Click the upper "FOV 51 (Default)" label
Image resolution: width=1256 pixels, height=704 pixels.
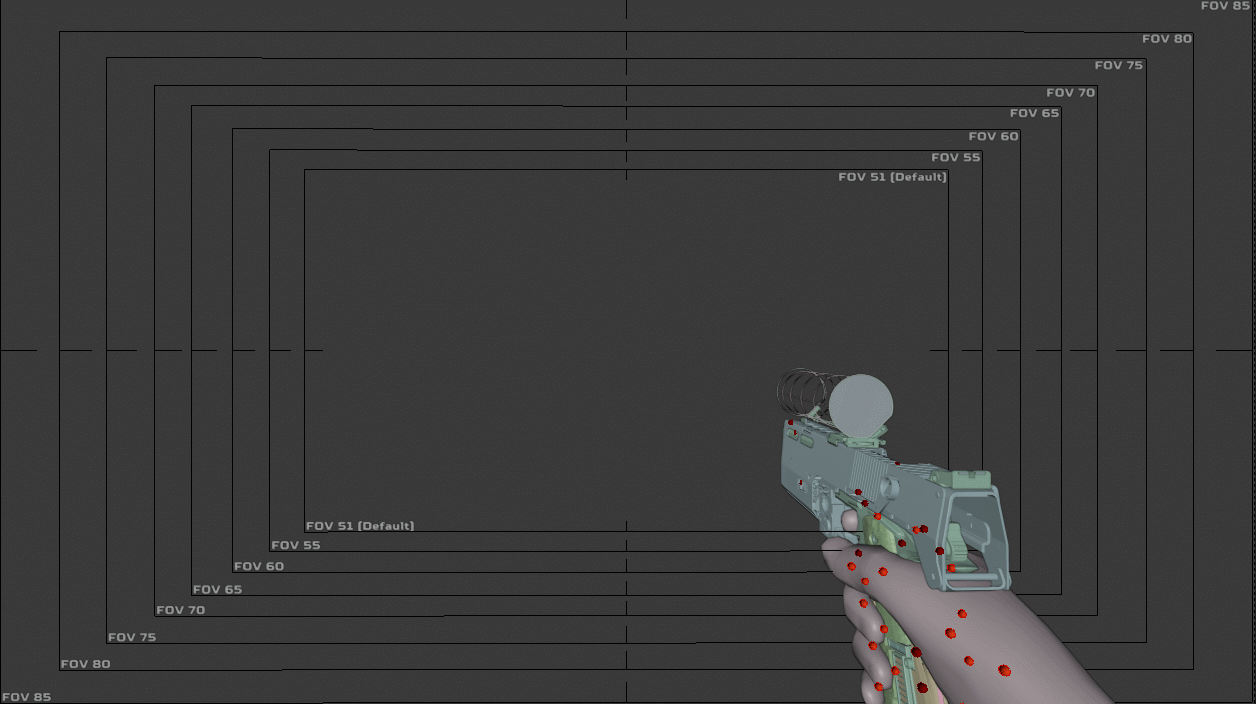click(x=892, y=177)
